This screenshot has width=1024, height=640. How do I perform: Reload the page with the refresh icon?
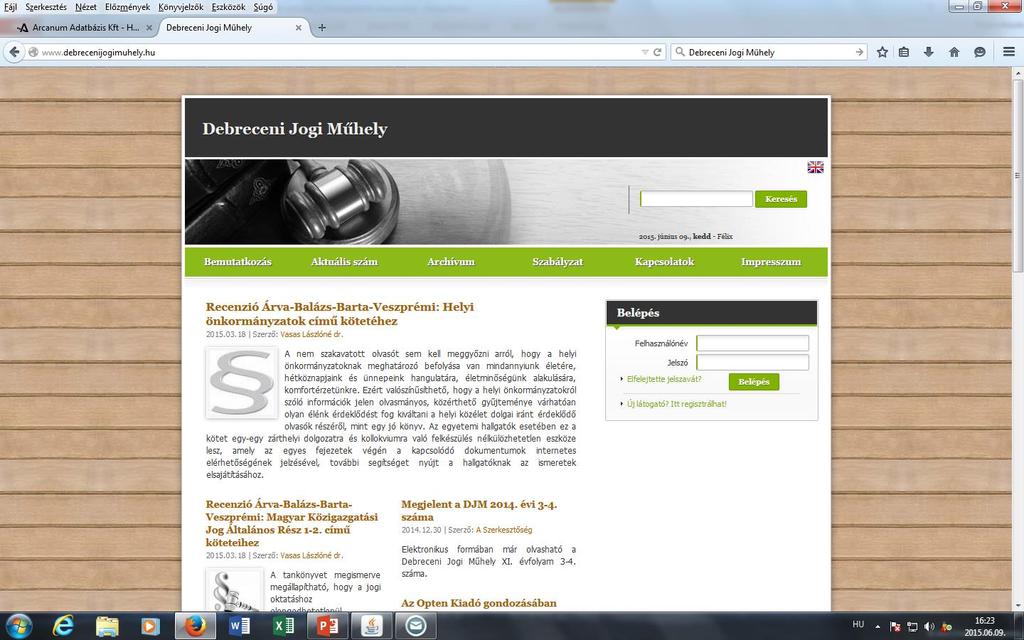click(x=658, y=52)
